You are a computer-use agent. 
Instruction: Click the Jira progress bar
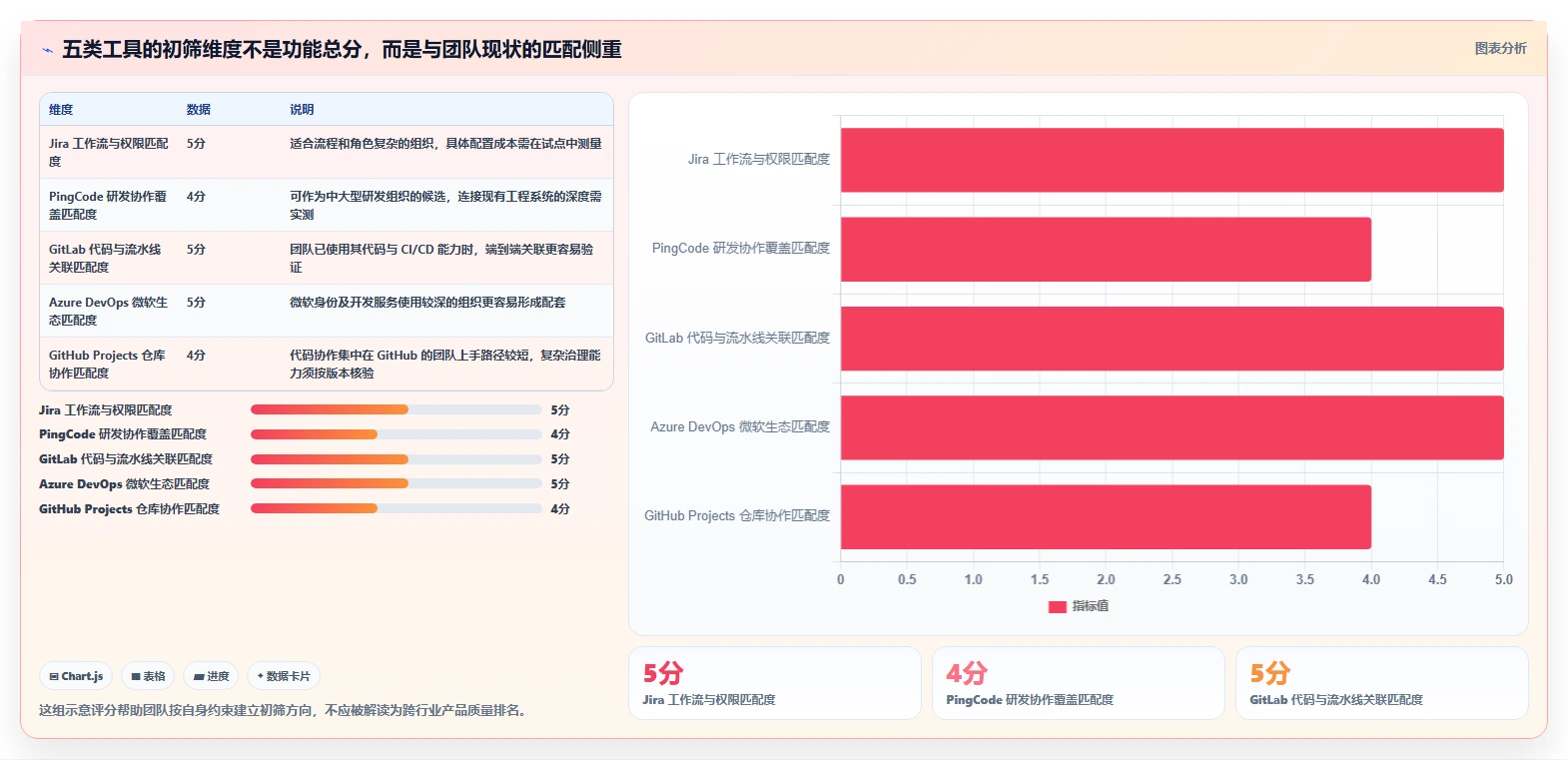coord(395,409)
